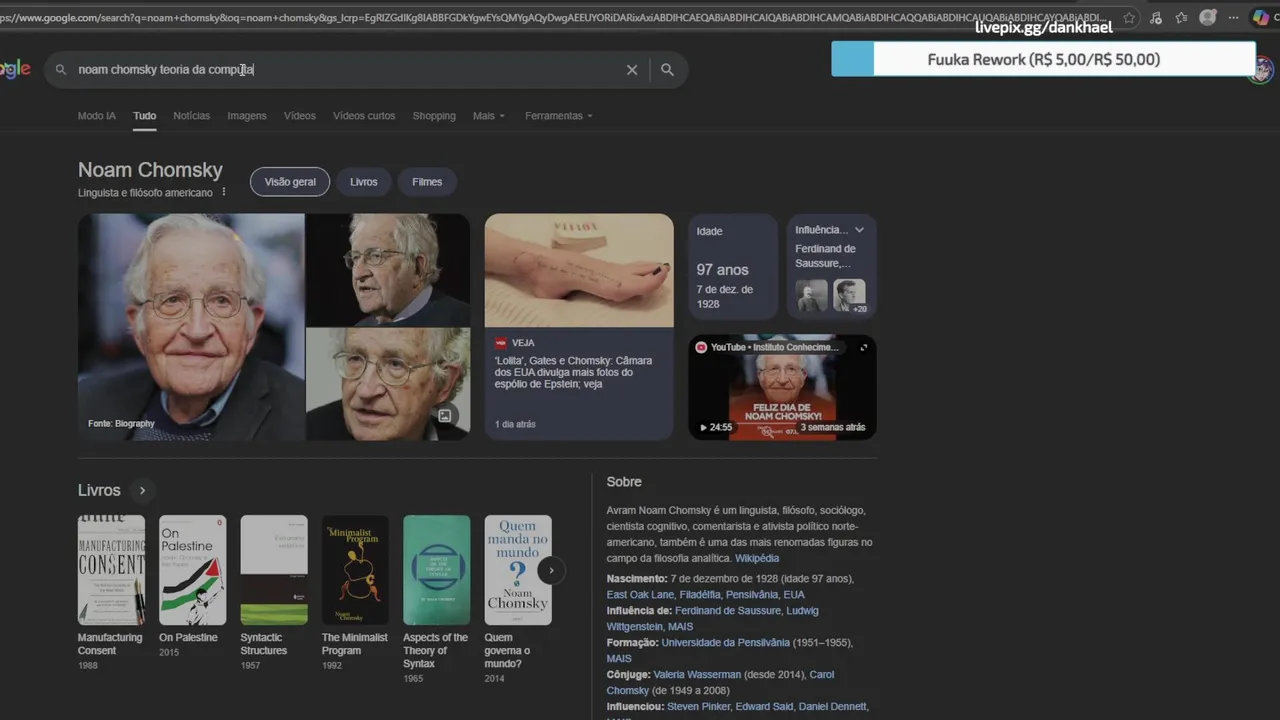The height and width of the screenshot is (720, 1280).
Task: Open the bottom-right Chomsky photo with glasses
Action: tap(388, 384)
